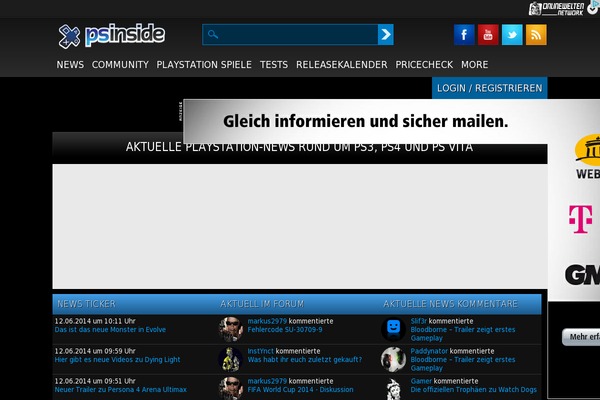Open the RELEASEKALENDER menu
Screen dimensions: 600x400
(x=342, y=65)
